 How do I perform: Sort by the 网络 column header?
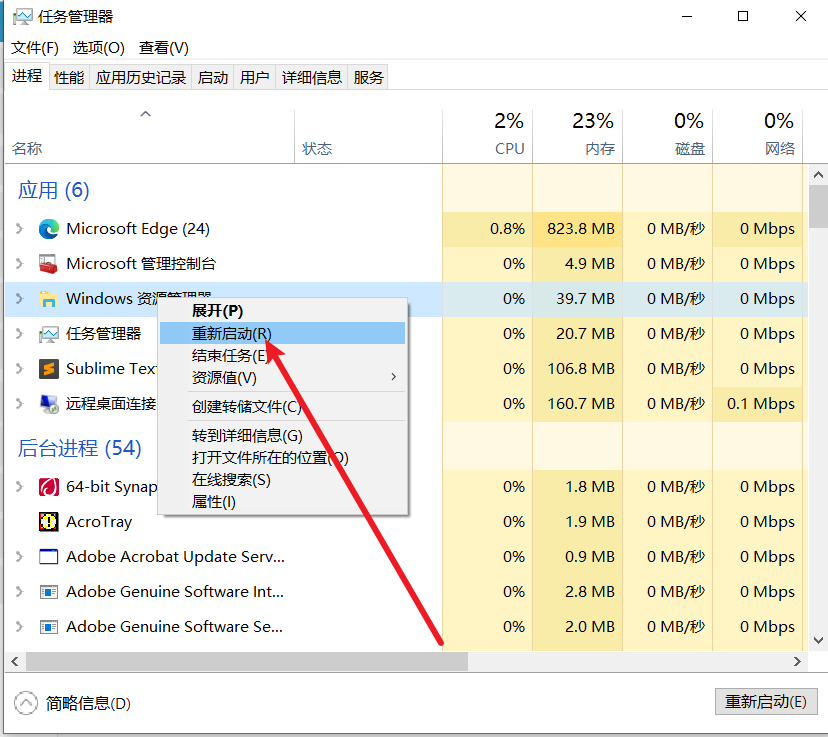pyautogui.click(x=757, y=136)
